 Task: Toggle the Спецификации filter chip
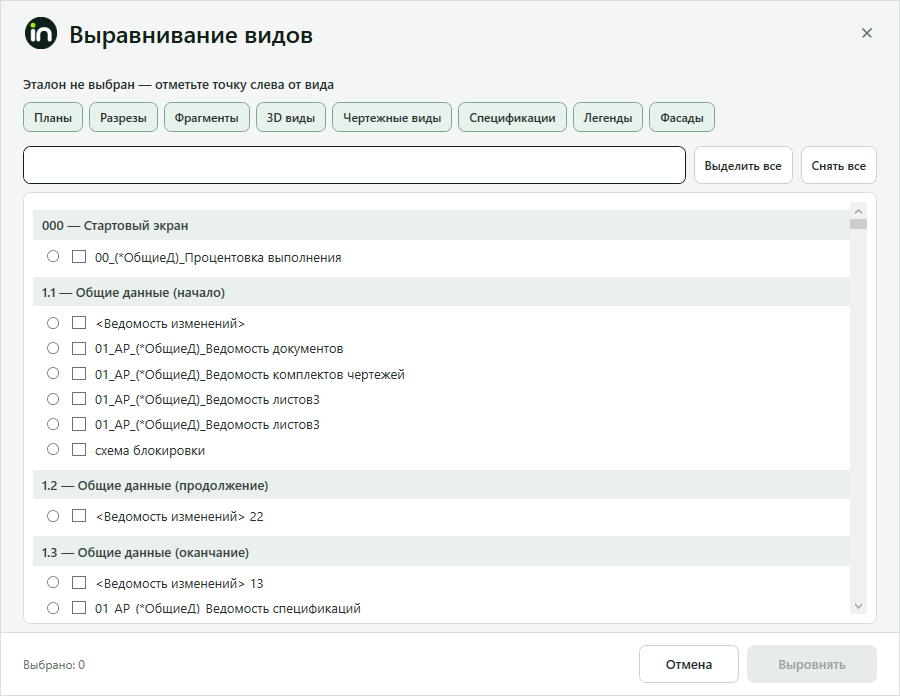click(513, 118)
